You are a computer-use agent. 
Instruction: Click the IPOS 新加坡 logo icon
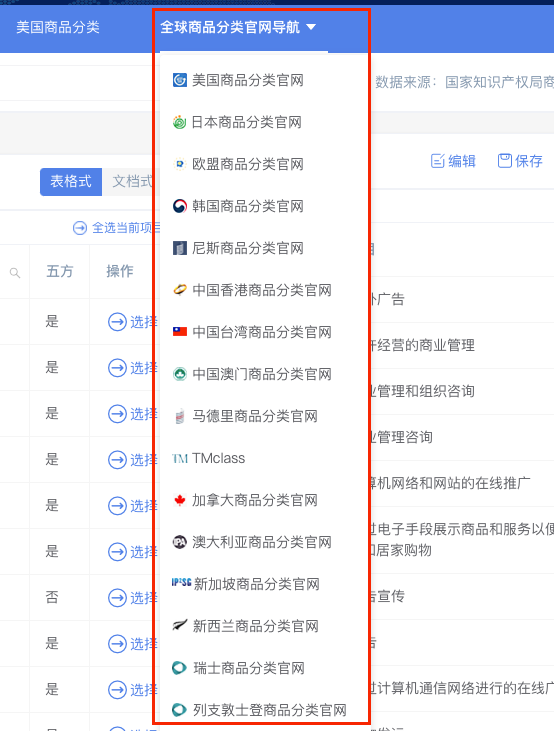(181, 582)
